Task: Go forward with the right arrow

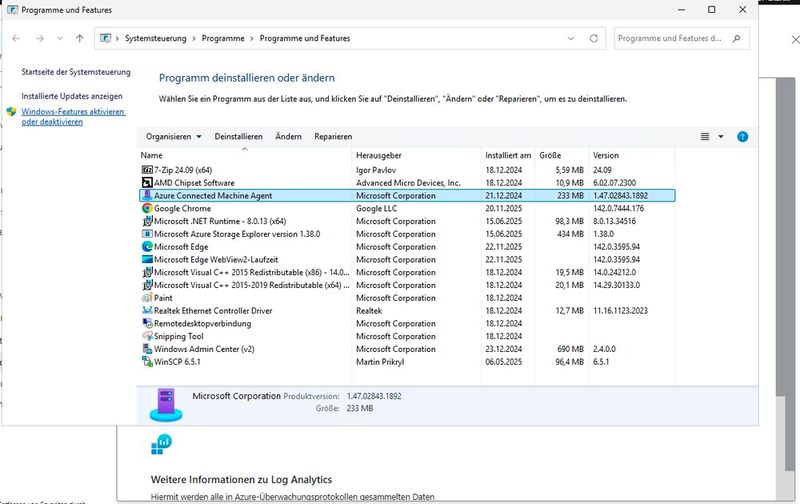Action: pos(39,38)
